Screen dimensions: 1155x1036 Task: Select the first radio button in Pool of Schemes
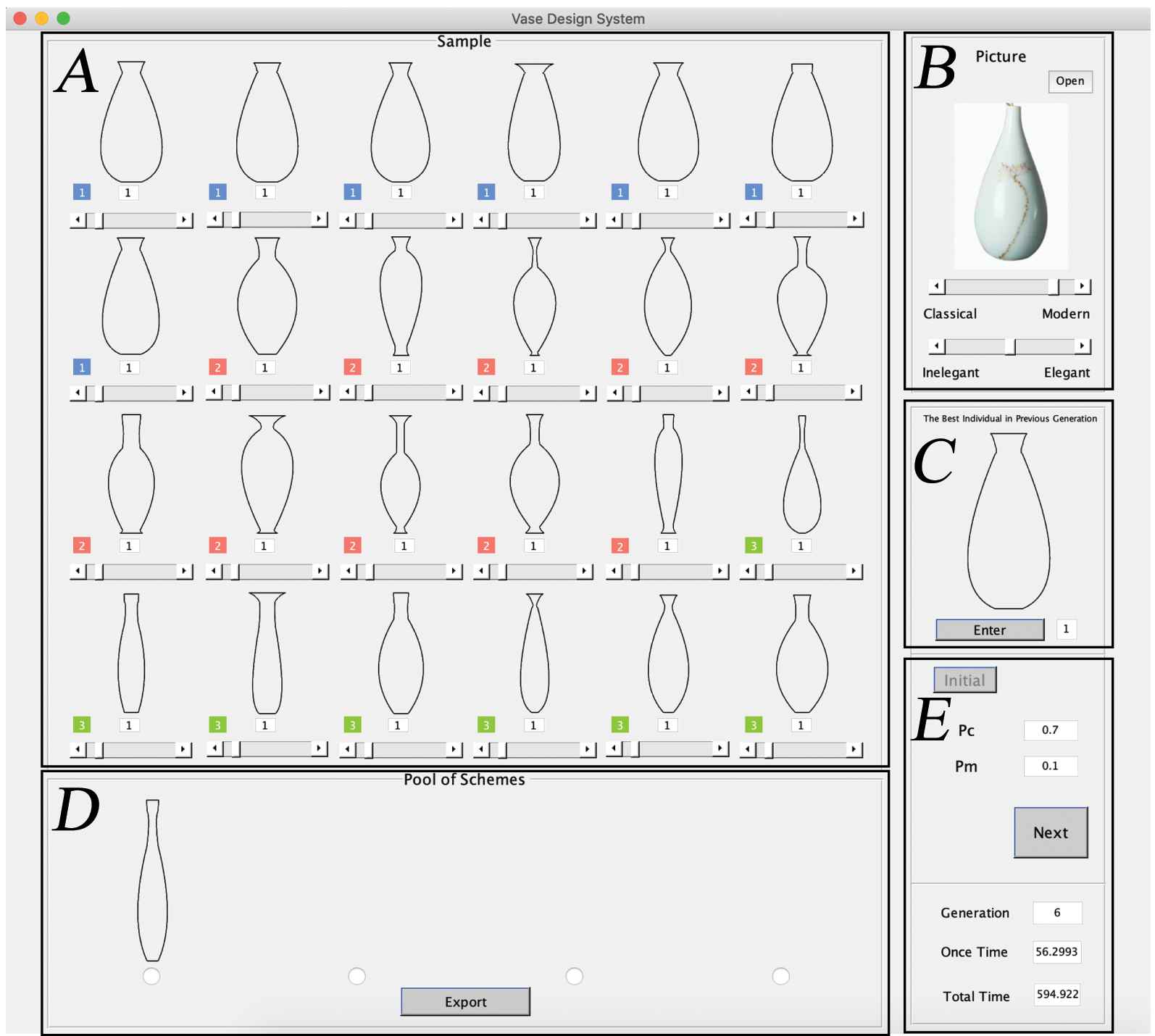click(151, 977)
